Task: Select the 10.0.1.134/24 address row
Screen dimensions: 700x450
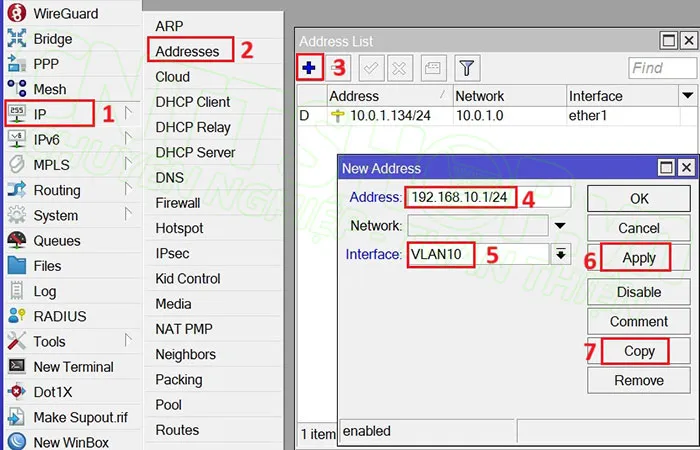Action: 497,116
